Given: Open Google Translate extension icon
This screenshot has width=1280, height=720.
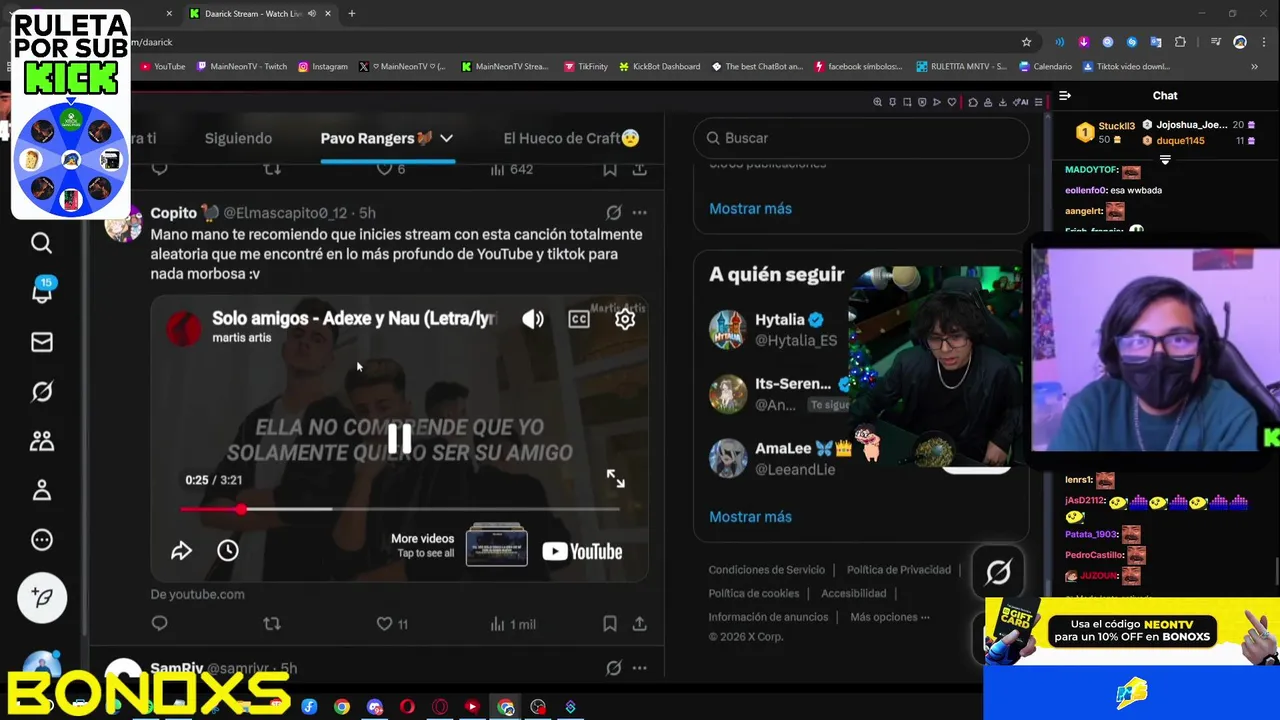Looking at the screenshot, I should point(1156,42).
